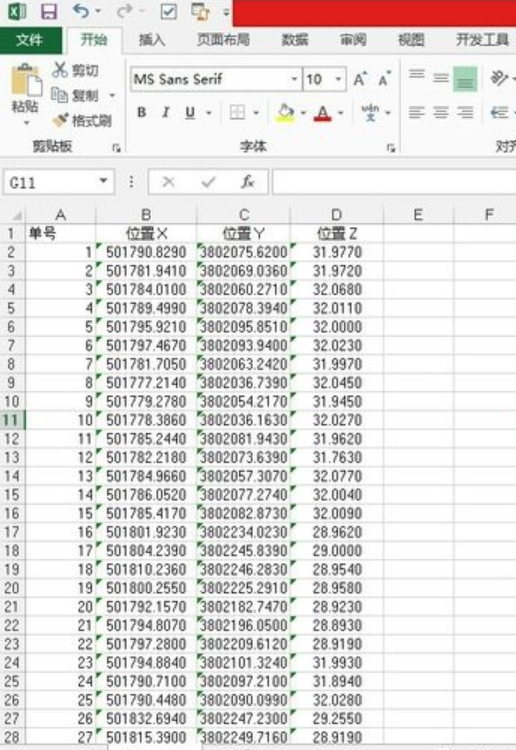This screenshot has height=750, width=516.
Task: Click the Redo arrow icon
Action: click(123, 11)
